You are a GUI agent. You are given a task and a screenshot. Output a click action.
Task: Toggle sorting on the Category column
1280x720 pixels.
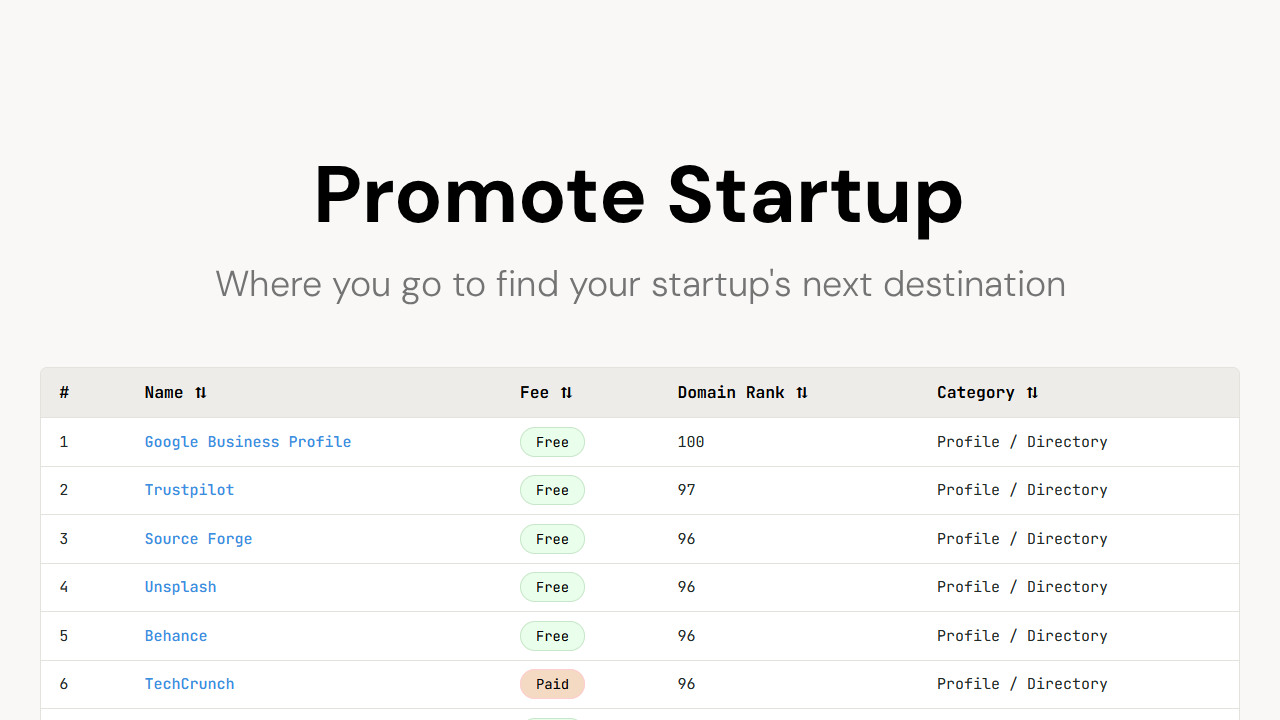pyautogui.click(x=976, y=392)
